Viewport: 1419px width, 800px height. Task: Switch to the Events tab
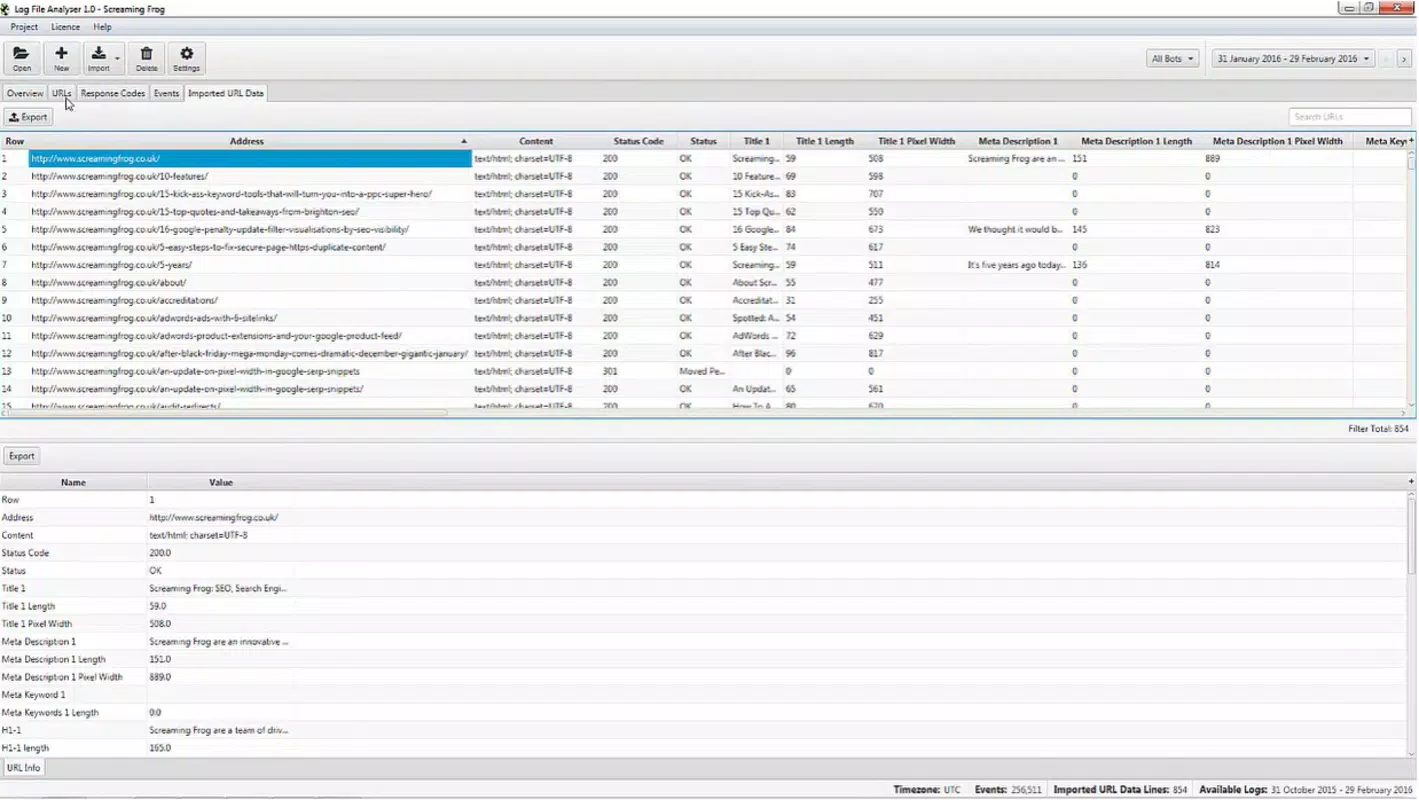pos(166,93)
